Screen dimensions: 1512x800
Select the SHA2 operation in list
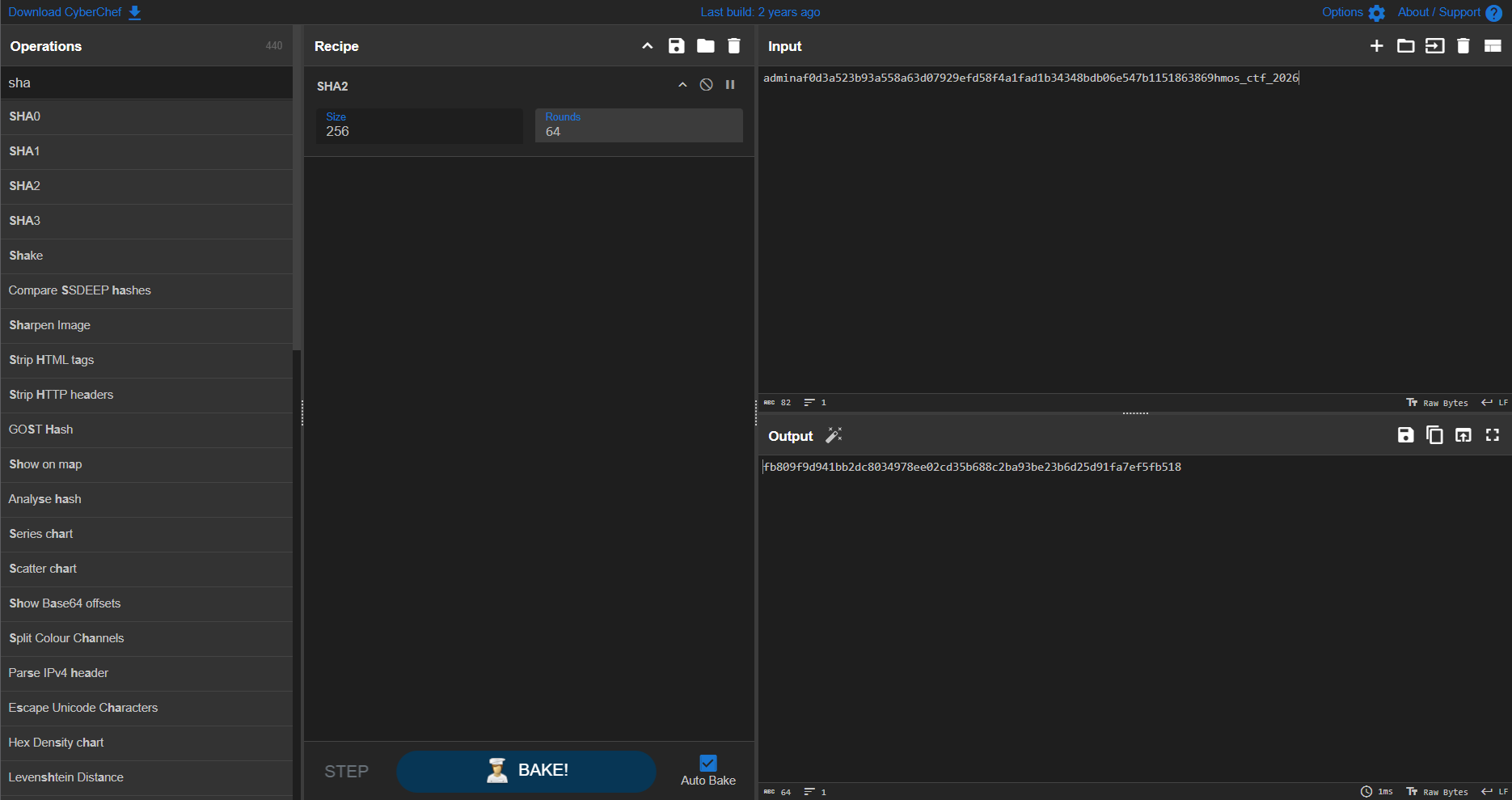pyautogui.click(x=146, y=186)
